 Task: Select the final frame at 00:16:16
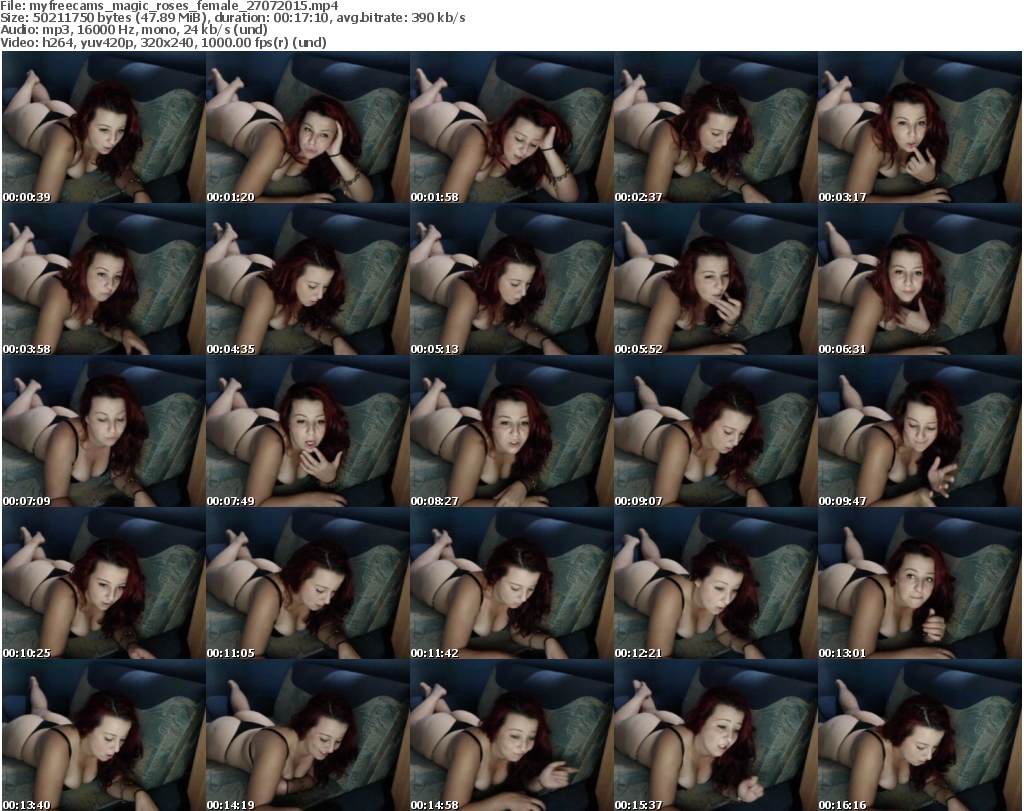click(x=920, y=735)
